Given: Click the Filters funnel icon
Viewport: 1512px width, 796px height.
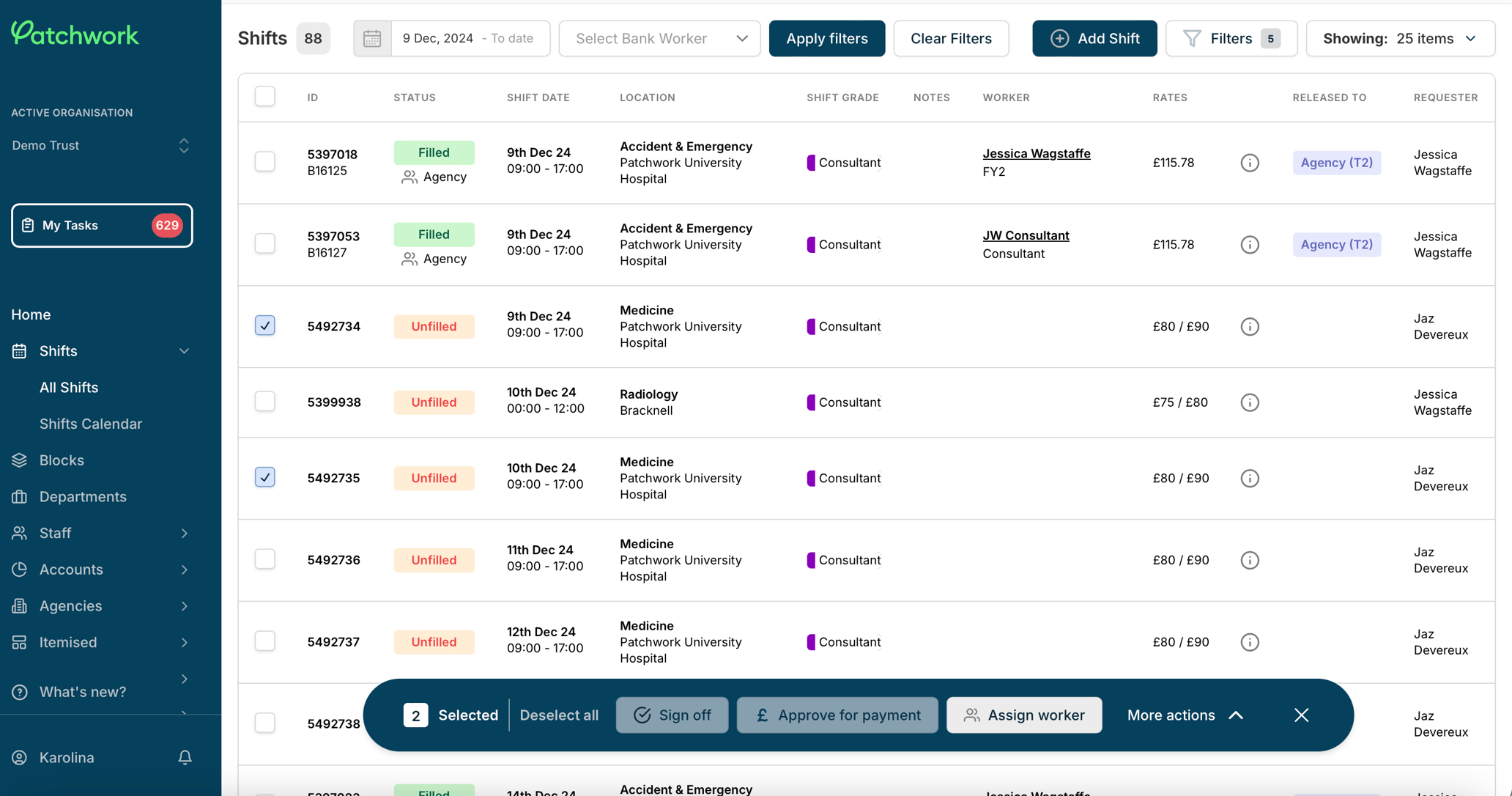Looking at the screenshot, I should (x=1193, y=38).
